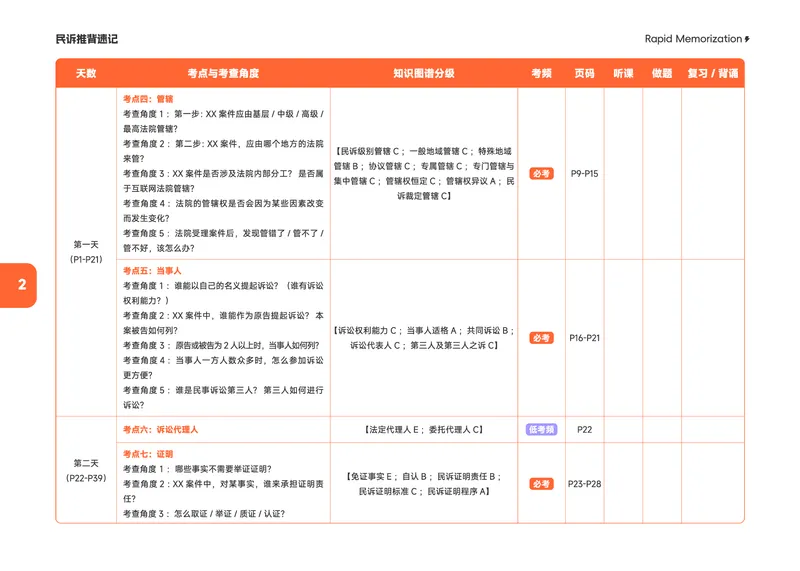Click the 第二天 (P22-P39) cell
The height and width of the screenshot is (571, 800).
click(86, 470)
